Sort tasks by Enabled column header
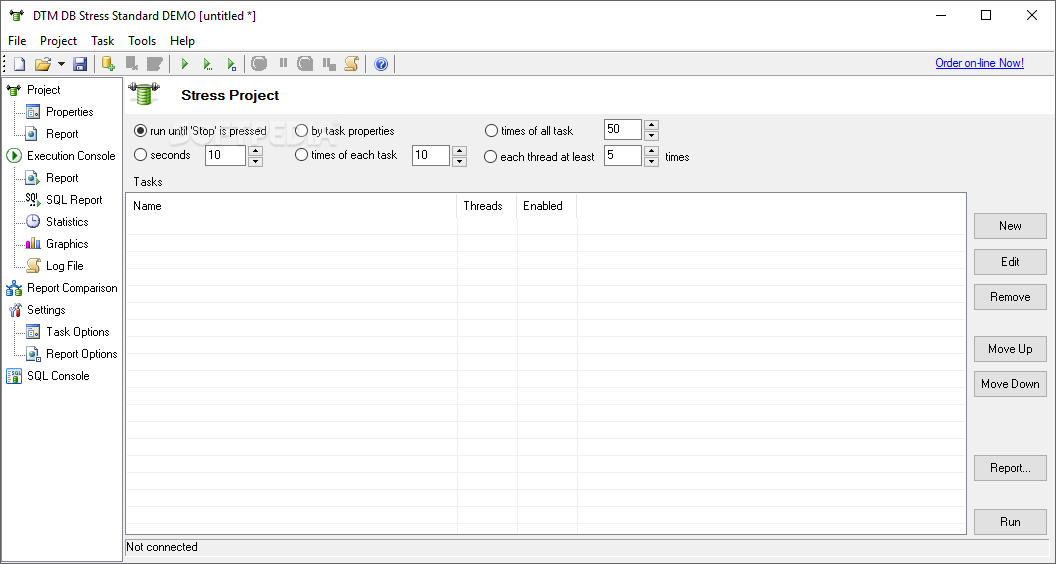1056x564 pixels. [x=547, y=206]
